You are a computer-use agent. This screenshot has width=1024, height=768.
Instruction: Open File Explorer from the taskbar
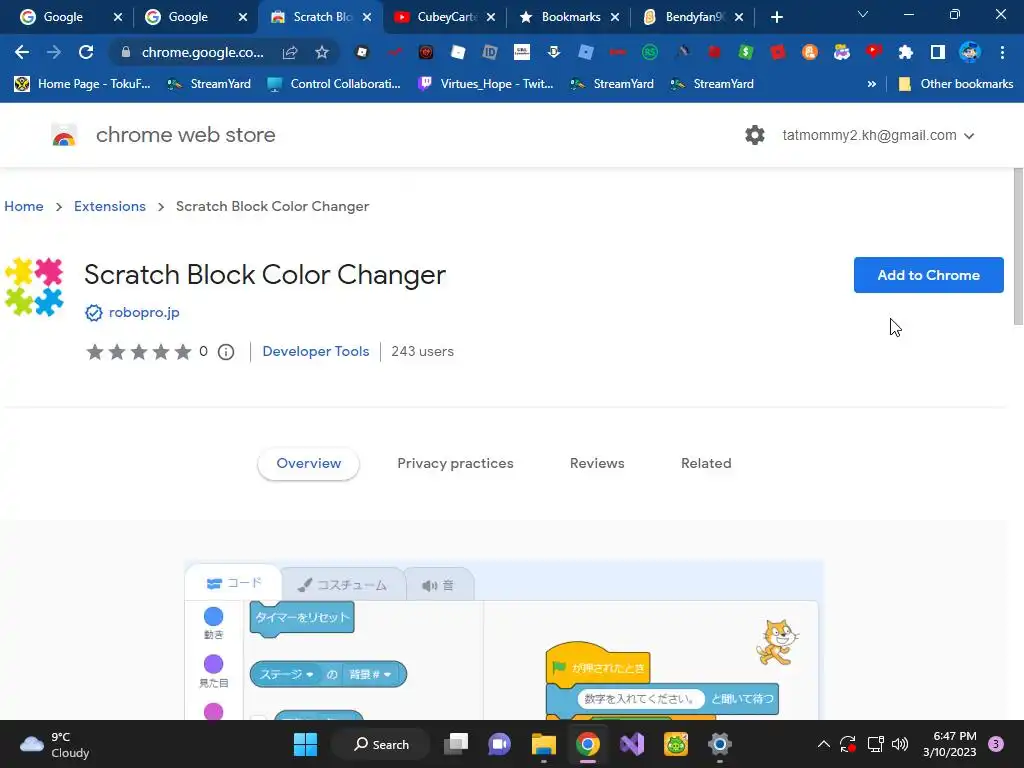543,744
